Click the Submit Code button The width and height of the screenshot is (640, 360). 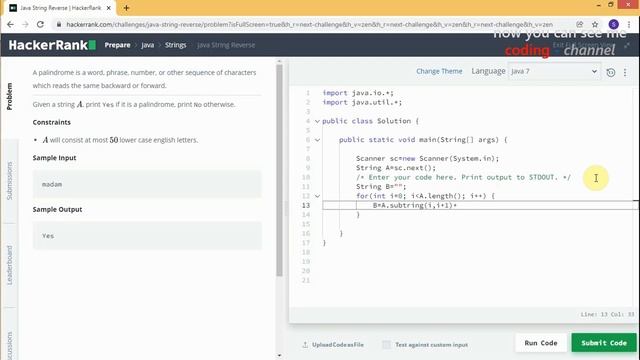point(604,343)
